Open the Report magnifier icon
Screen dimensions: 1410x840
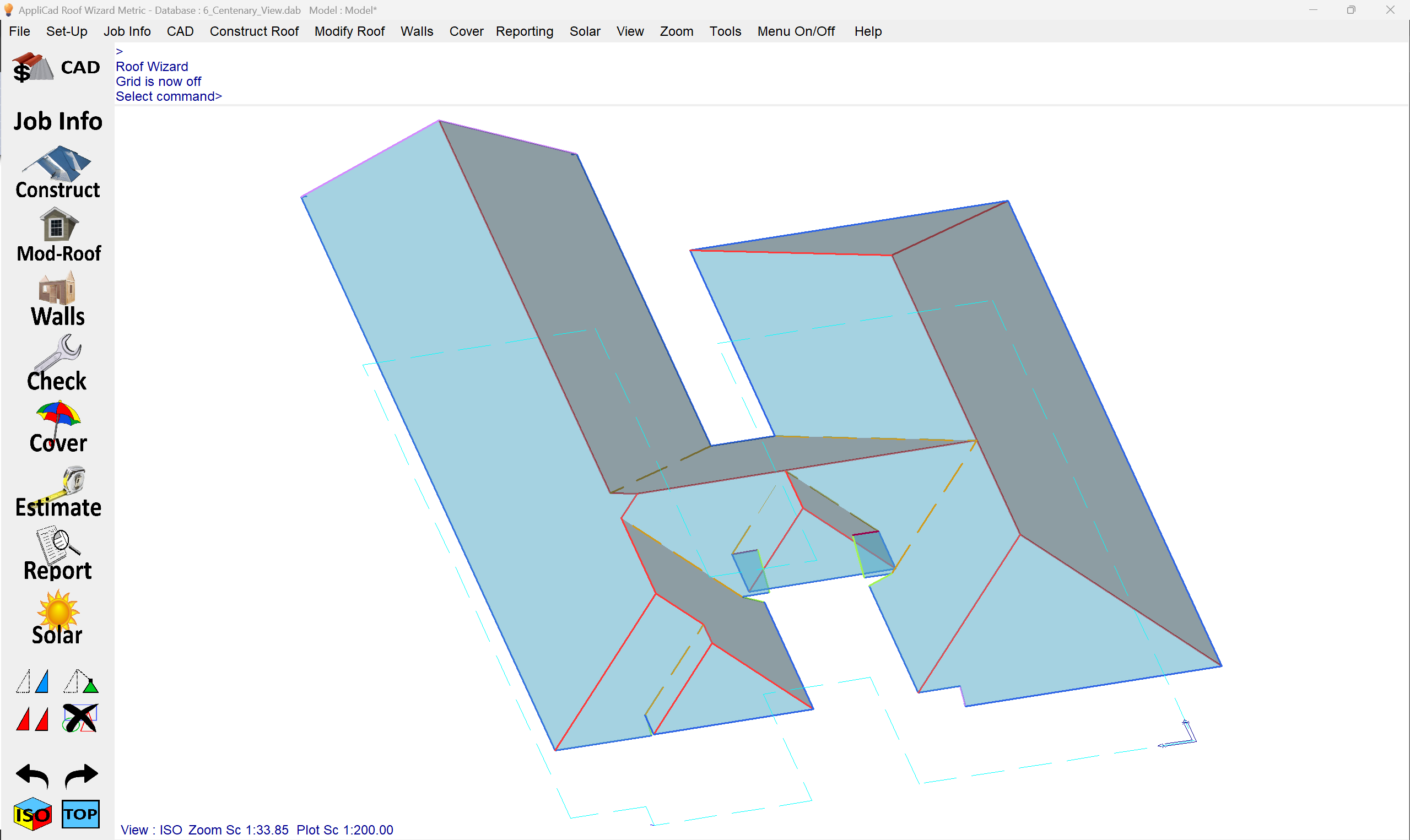(58, 554)
